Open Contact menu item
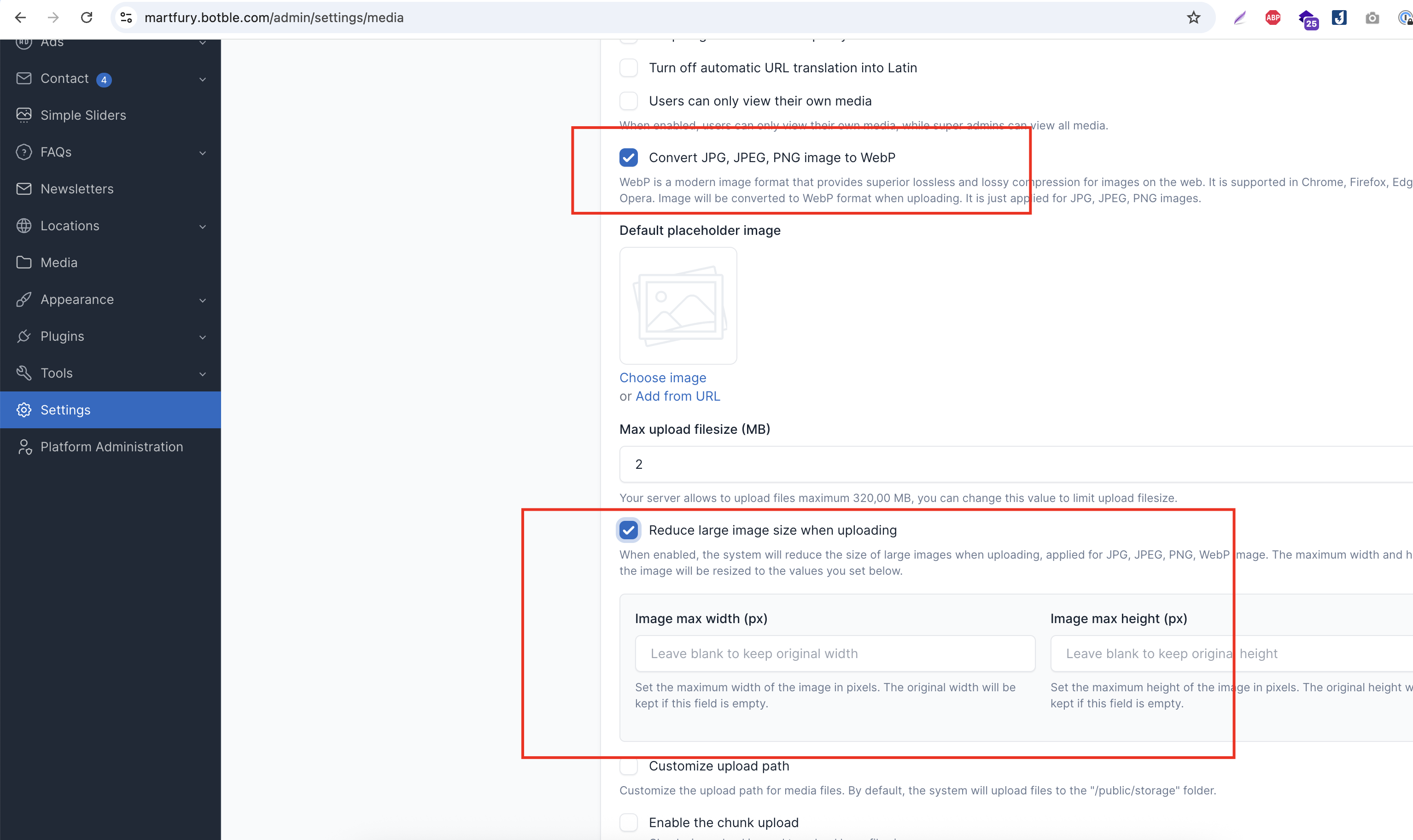This screenshot has height=840, width=1413. click(x=111, y=78)
